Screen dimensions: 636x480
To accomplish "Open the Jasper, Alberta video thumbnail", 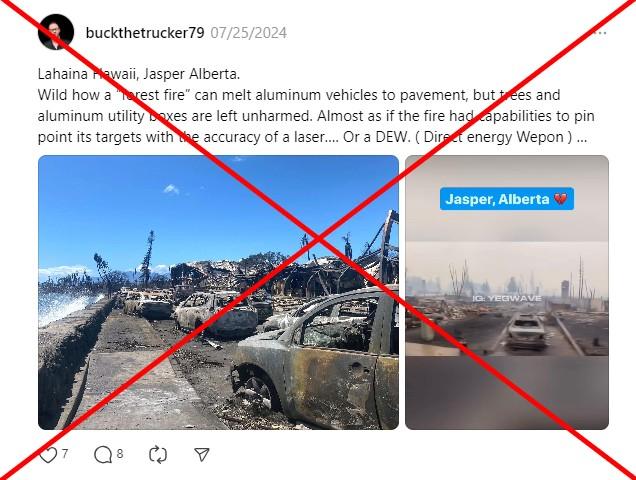I will click(507, 292).
